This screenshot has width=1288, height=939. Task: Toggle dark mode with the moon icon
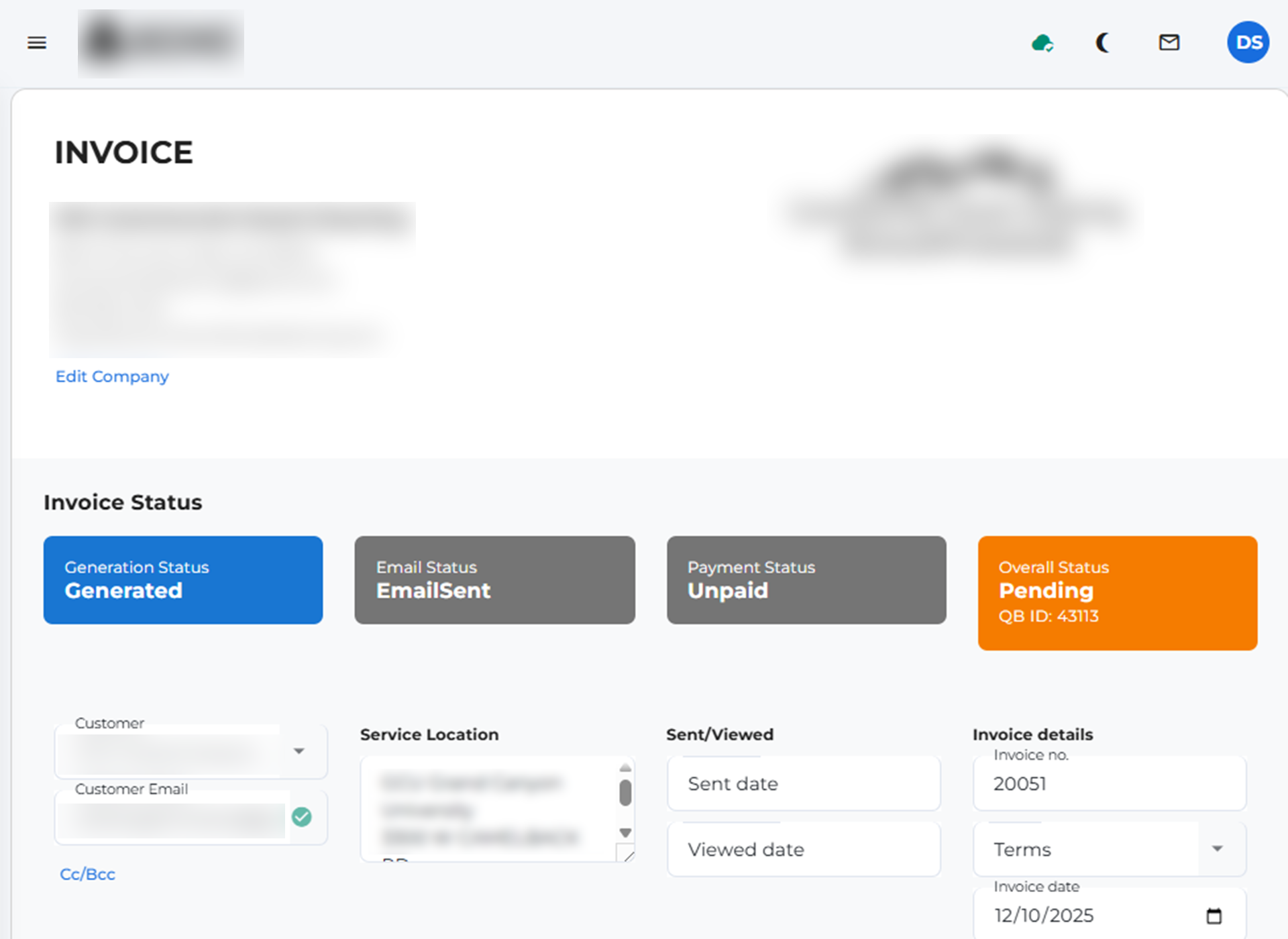coord(1103,42)
